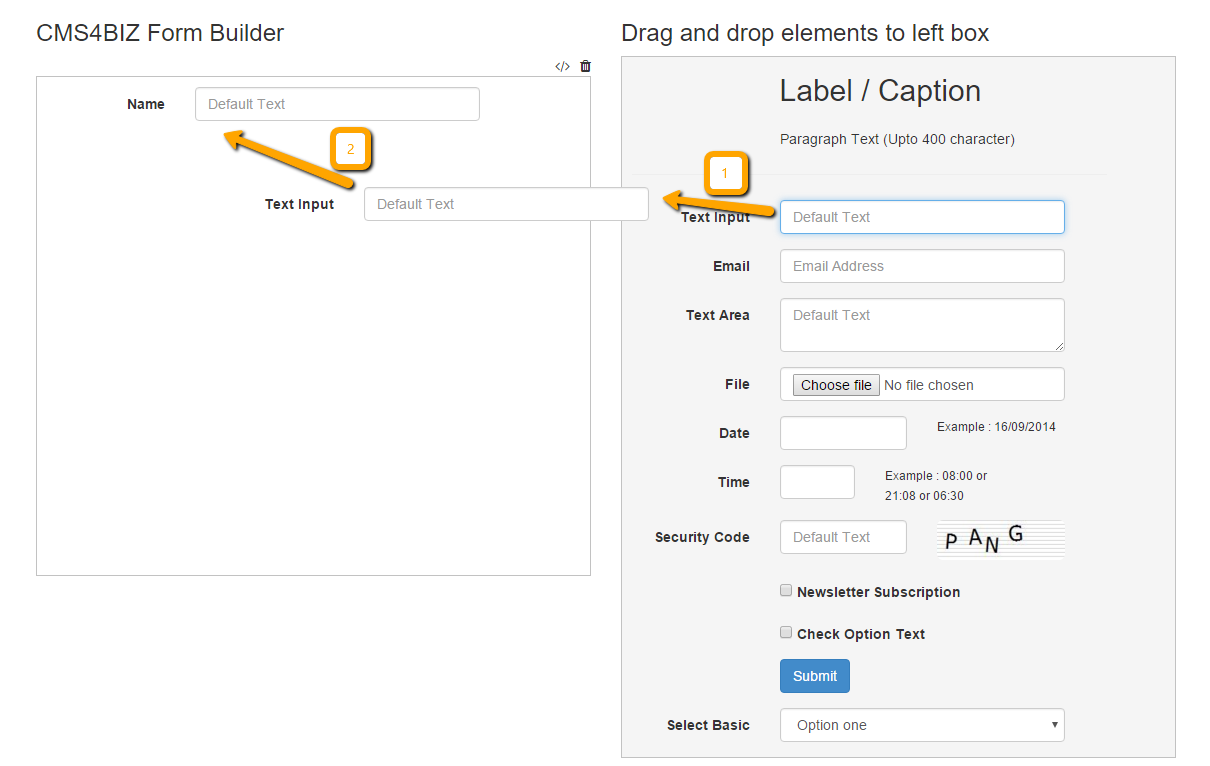This screenshot has width=1210, height=766.
Task: Select the Paragraph Text element
Action: click(897, 139)
